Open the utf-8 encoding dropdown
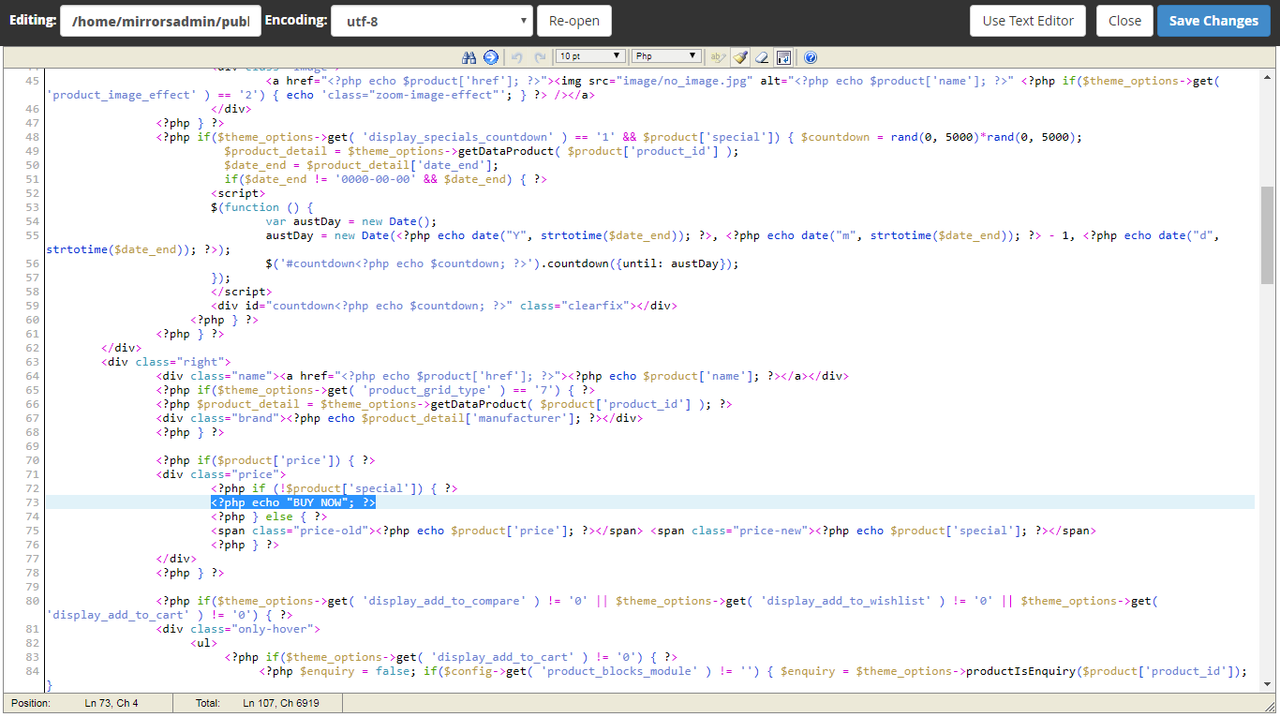Image resolution: width=1280 pixels, height=720 pixels. (x=431, y=20)
